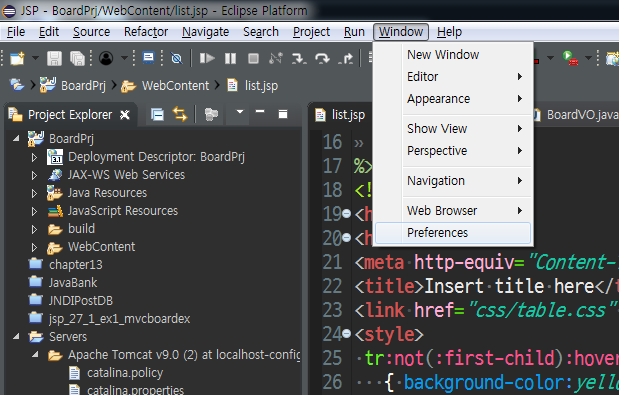Click Collapse All in Project Explorer
The height and width of the screenshot is (395, 619).
click(157, 115)
